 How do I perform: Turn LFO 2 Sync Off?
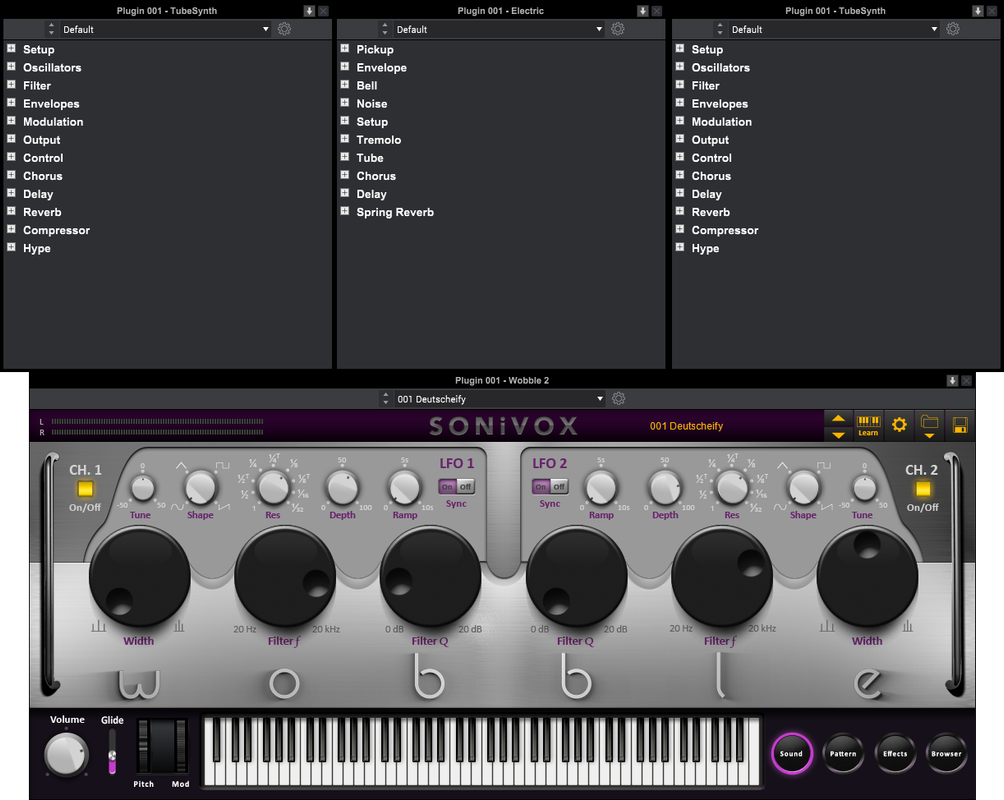click(x=559, y=487)
